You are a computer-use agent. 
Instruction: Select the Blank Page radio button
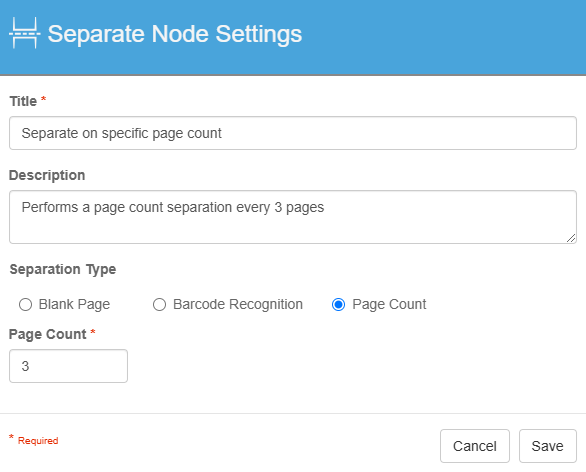(25, 305)
